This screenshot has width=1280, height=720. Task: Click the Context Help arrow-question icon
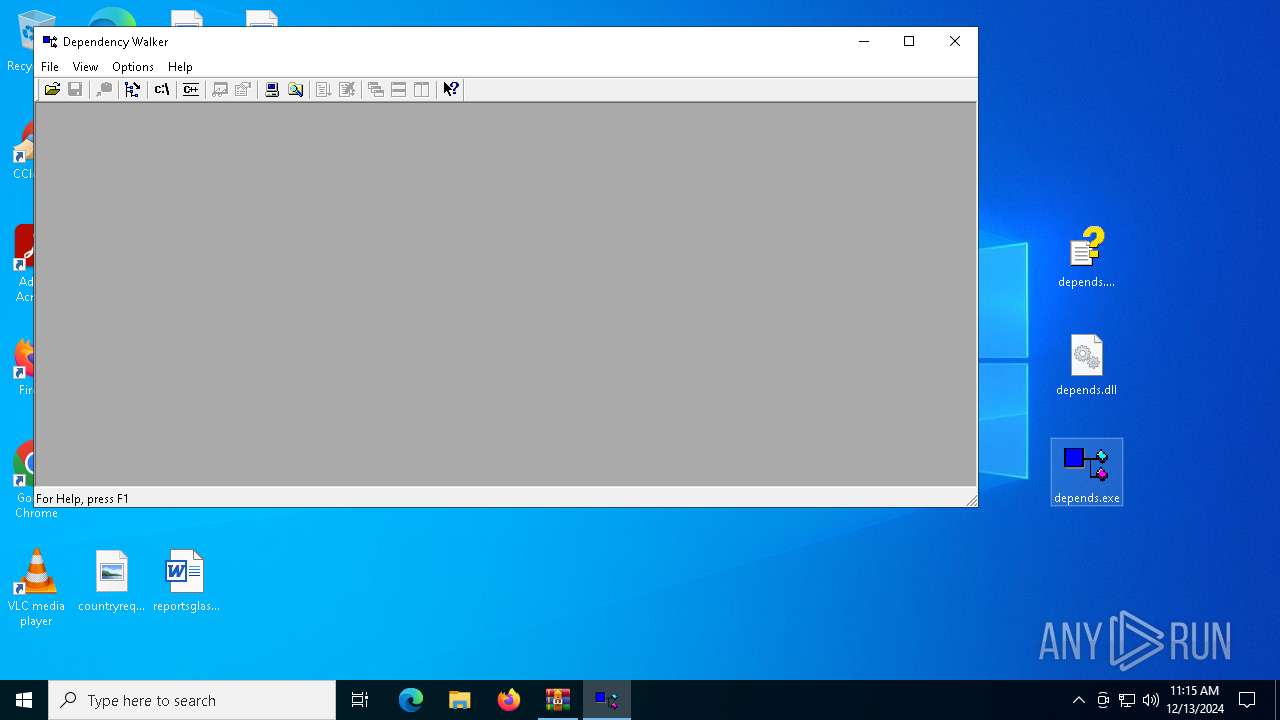[x=451, y=89]
